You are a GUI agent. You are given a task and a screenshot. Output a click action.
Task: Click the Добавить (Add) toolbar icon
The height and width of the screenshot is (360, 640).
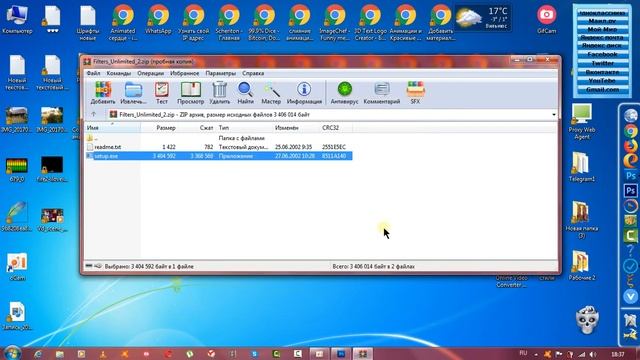pos(103,93)
